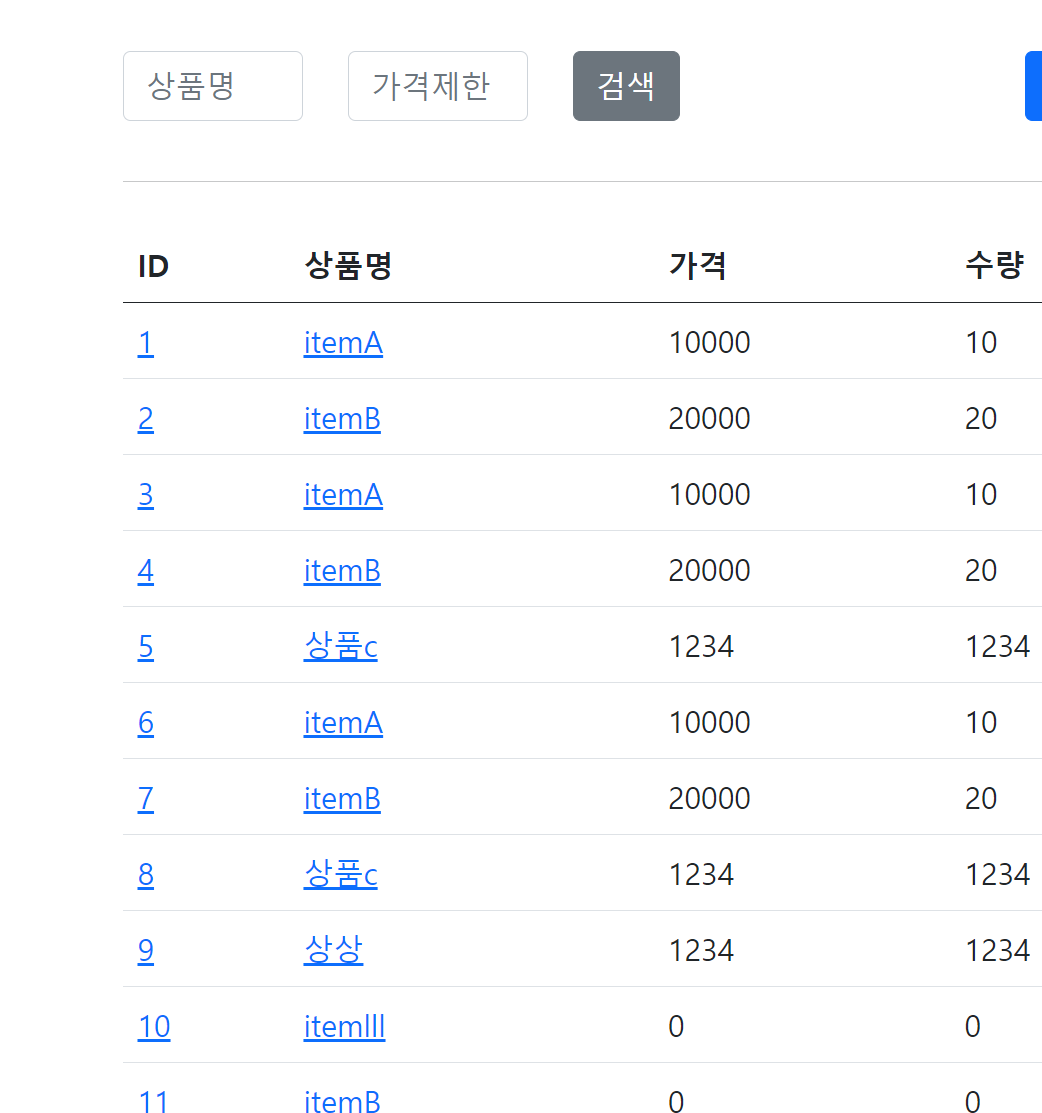The width and height of the screenshot is (1042, 1113).
Task: Select quantity 10 in row 1
Action: tap(982, 343)
